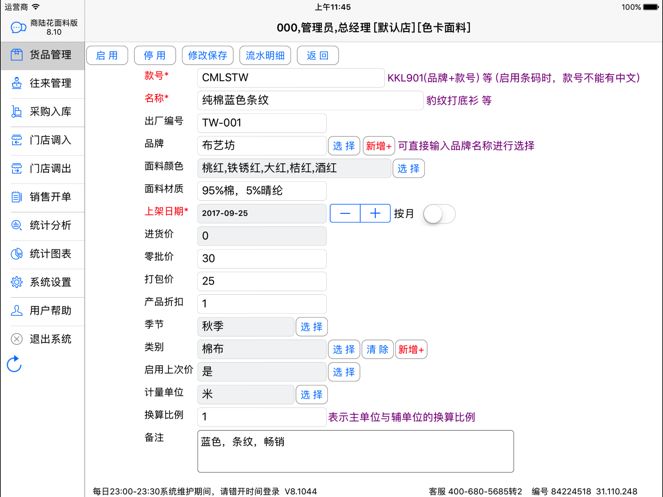Click the 换算比例 field

[x=262, y=417]
